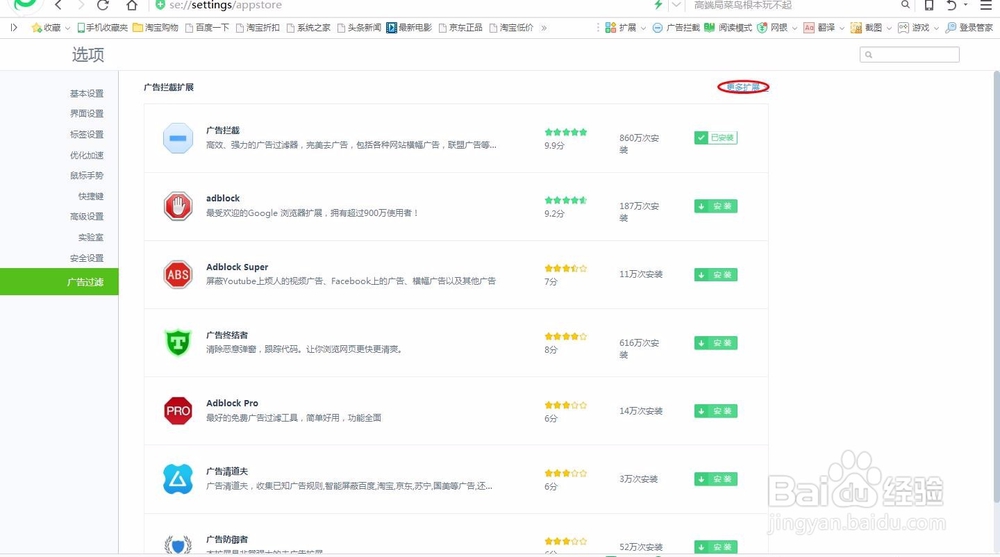This screenshot has height=557, width=1000.
Task: Select 广告过滤 in the sidebar
Action: click(x=59, y=282)
